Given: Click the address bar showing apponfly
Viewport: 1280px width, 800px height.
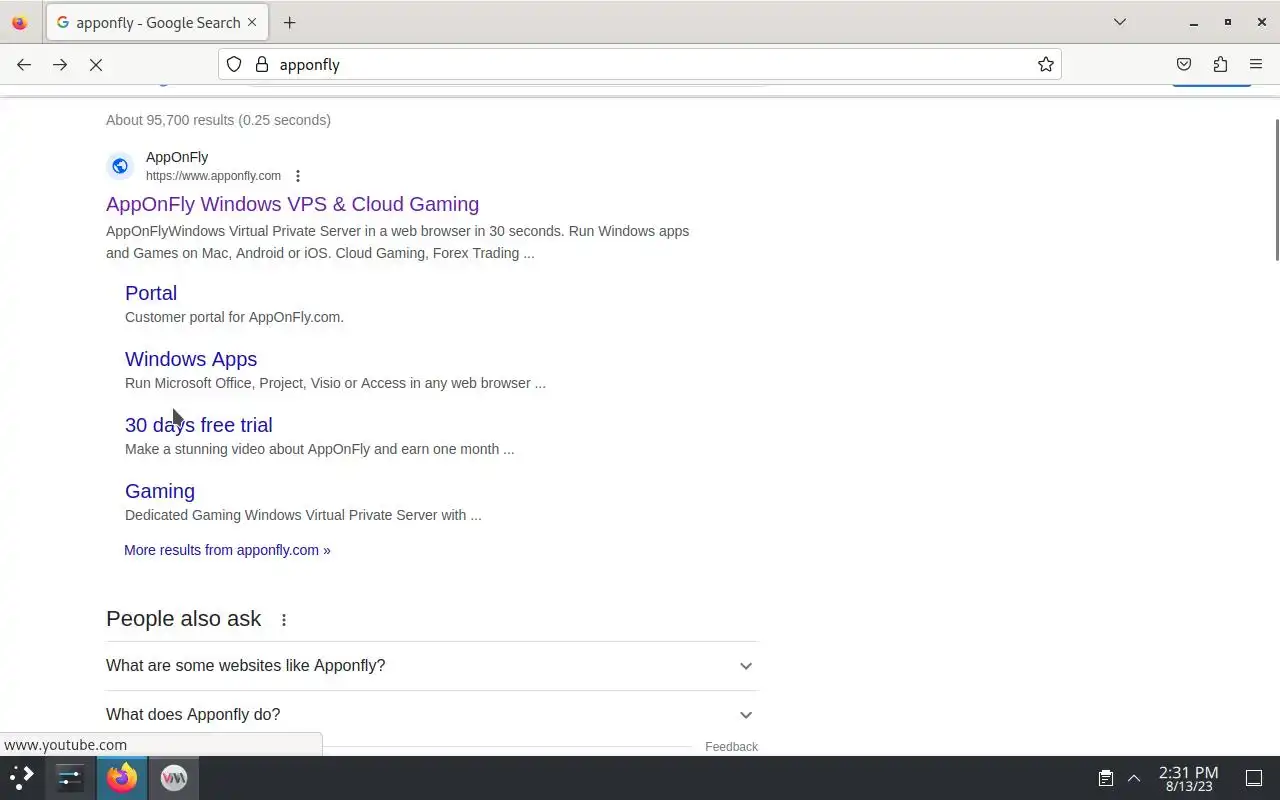Looking at the screenshot, I should point(640,64).
